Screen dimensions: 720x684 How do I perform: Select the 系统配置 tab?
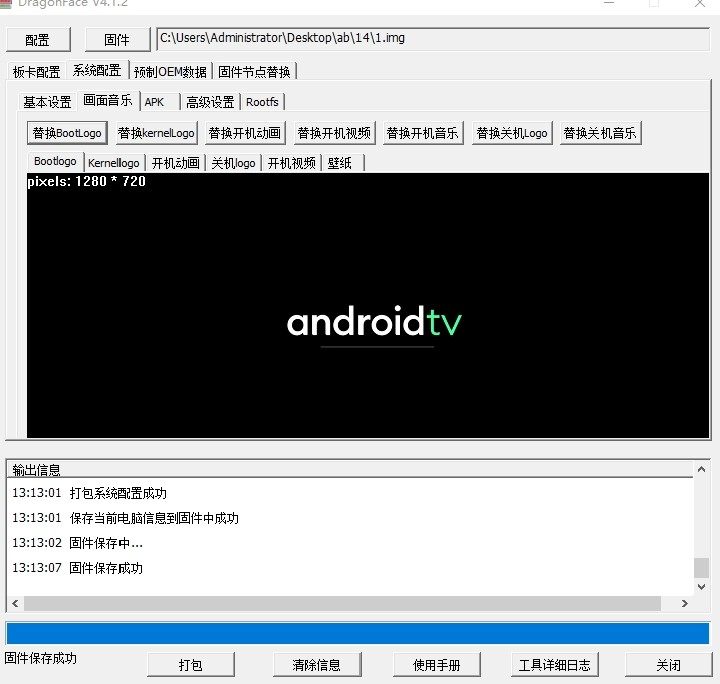click(x=97, y=70)
